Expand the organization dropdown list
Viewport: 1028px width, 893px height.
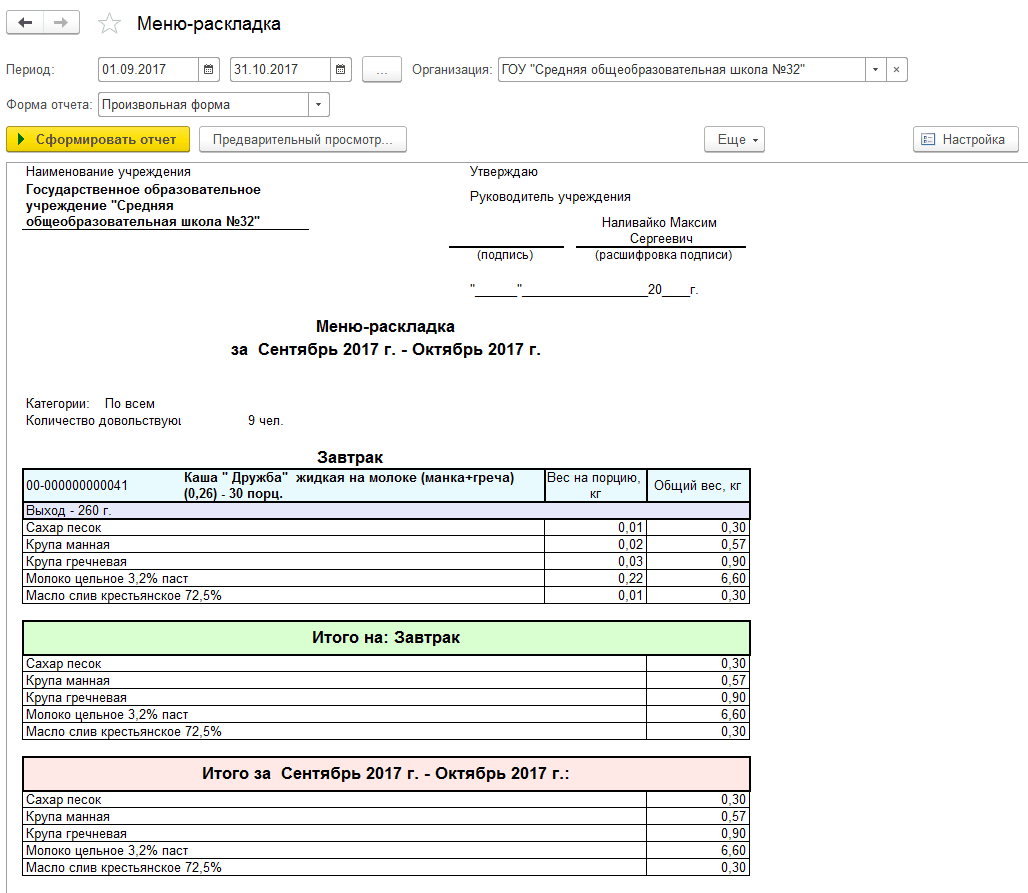coord(875,69)
